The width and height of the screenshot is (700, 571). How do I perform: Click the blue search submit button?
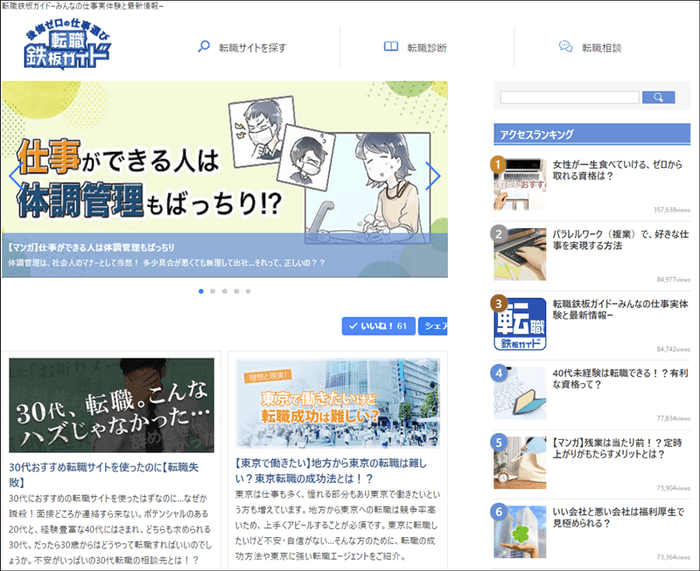coord(658,97)
